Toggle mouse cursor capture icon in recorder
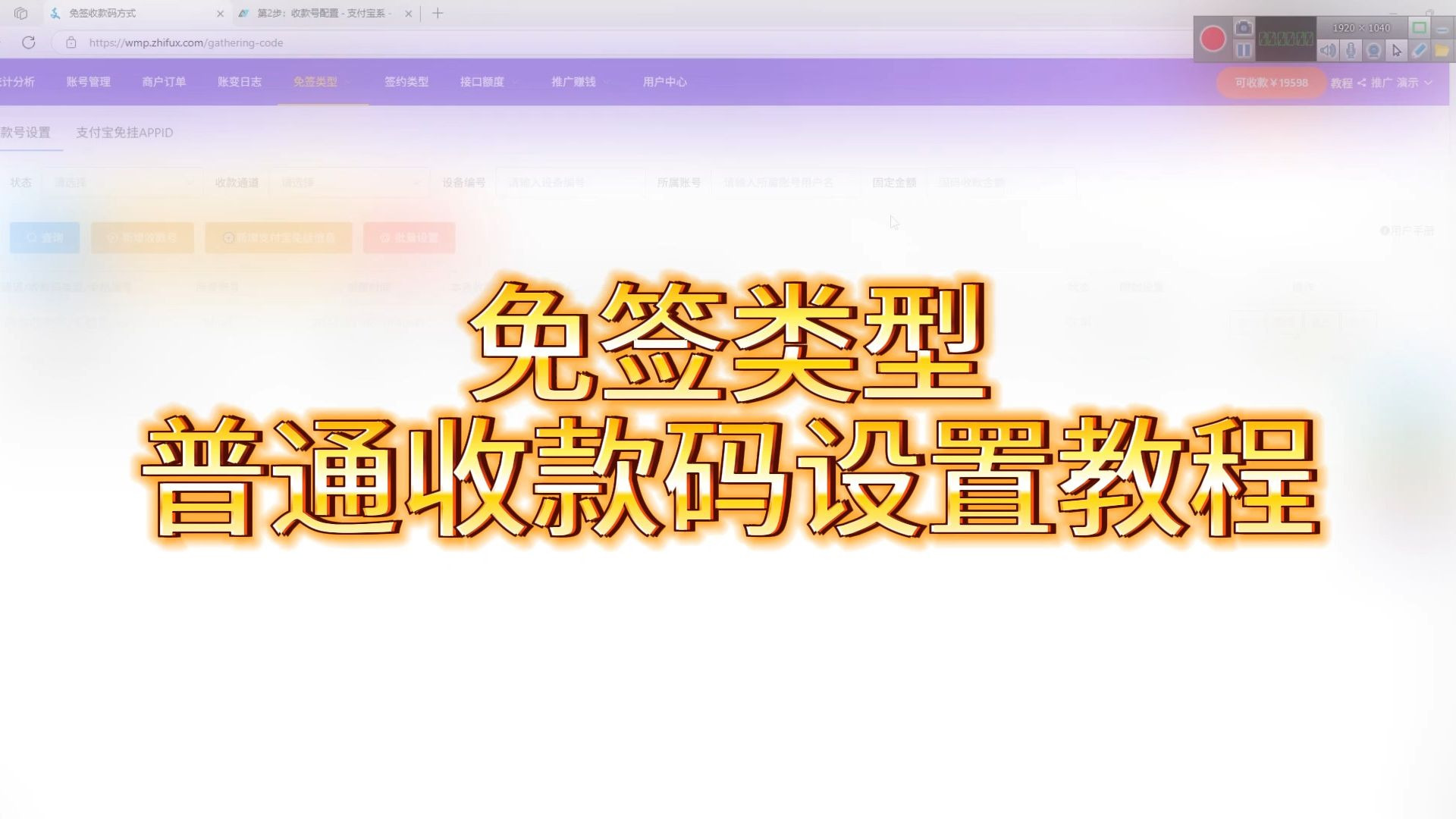 (1397, 51)
